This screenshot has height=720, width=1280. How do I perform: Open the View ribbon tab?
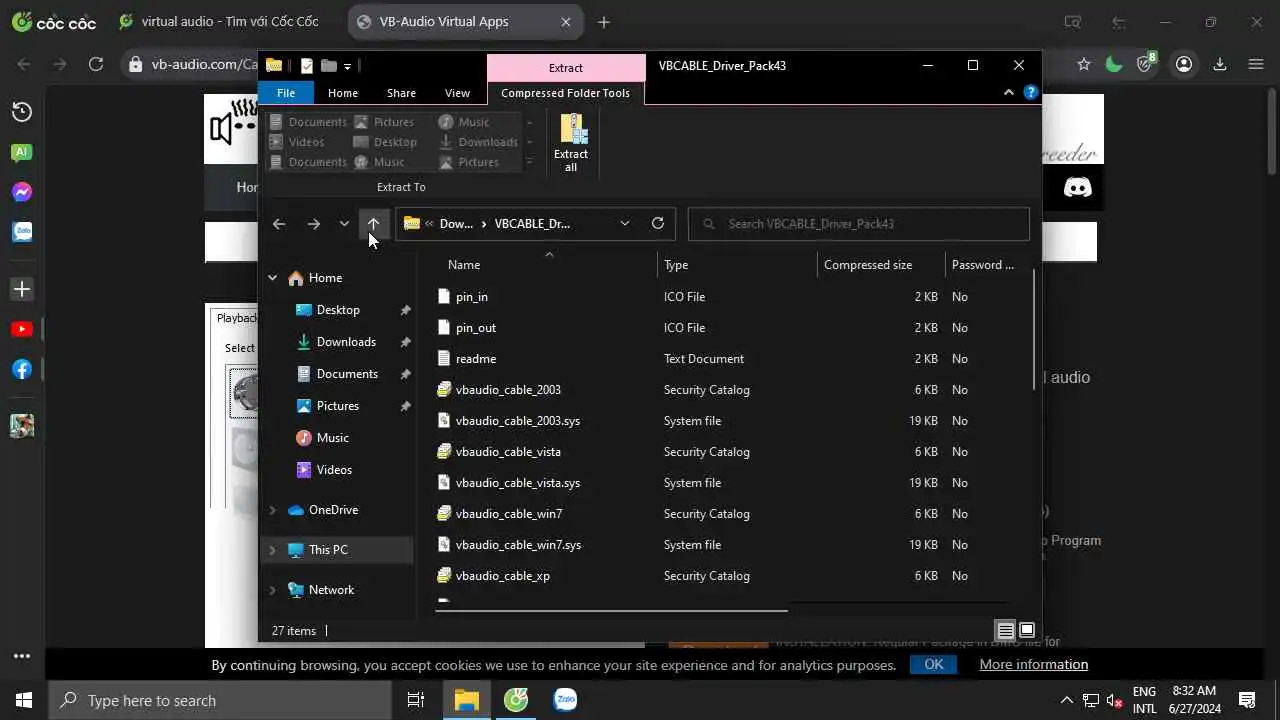[457, 93]
